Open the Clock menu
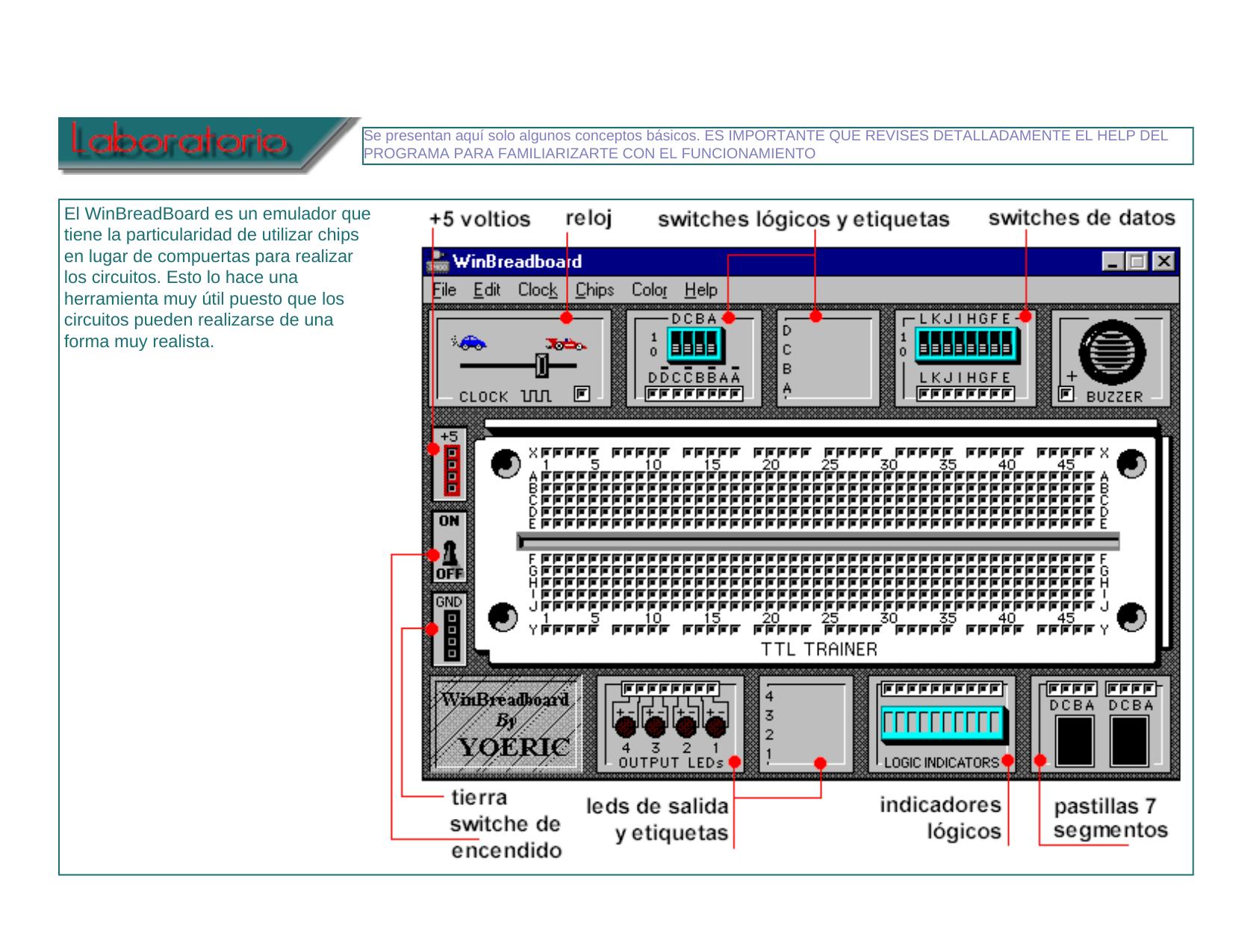This screenshot has height=952, width=1233. tap(538, 290)
